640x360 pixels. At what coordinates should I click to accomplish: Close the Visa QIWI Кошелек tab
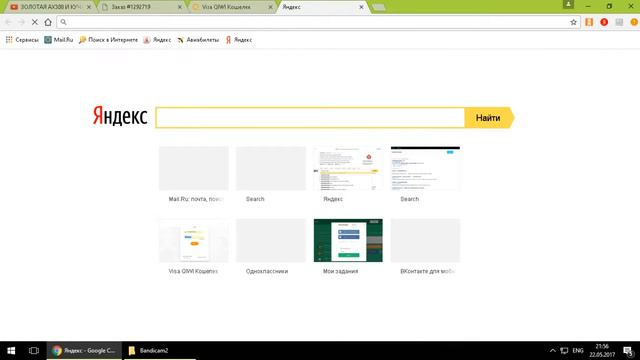(x=270, y=7)
